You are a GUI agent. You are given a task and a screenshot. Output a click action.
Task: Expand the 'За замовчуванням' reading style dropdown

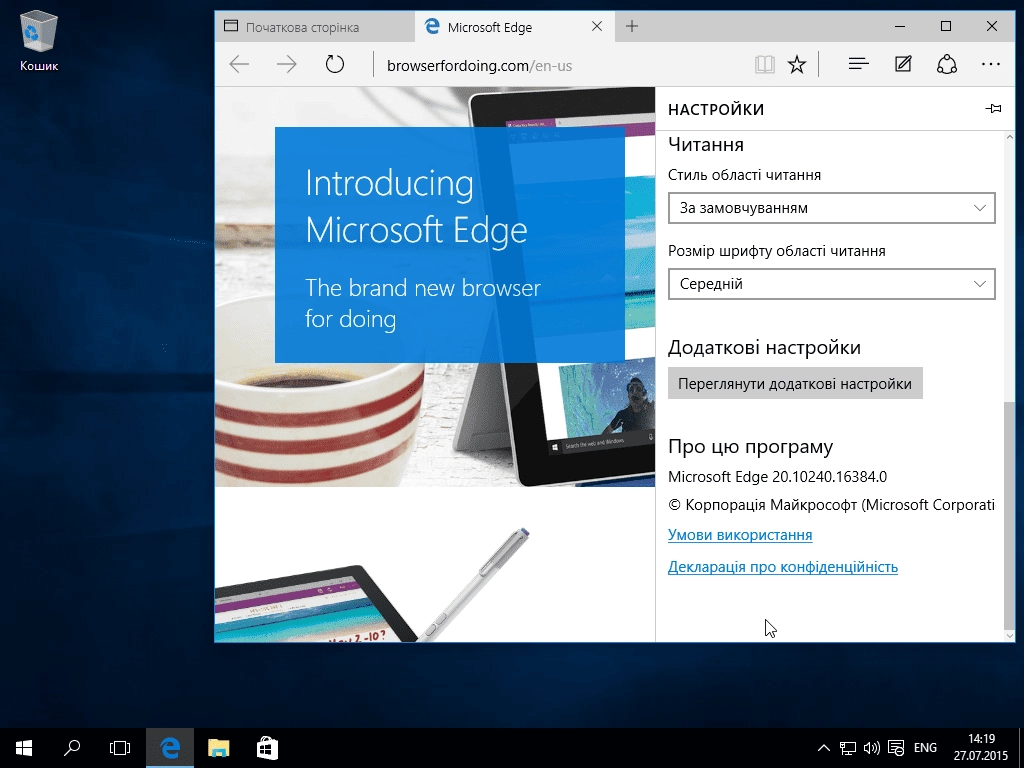click(x=831, y=208)
